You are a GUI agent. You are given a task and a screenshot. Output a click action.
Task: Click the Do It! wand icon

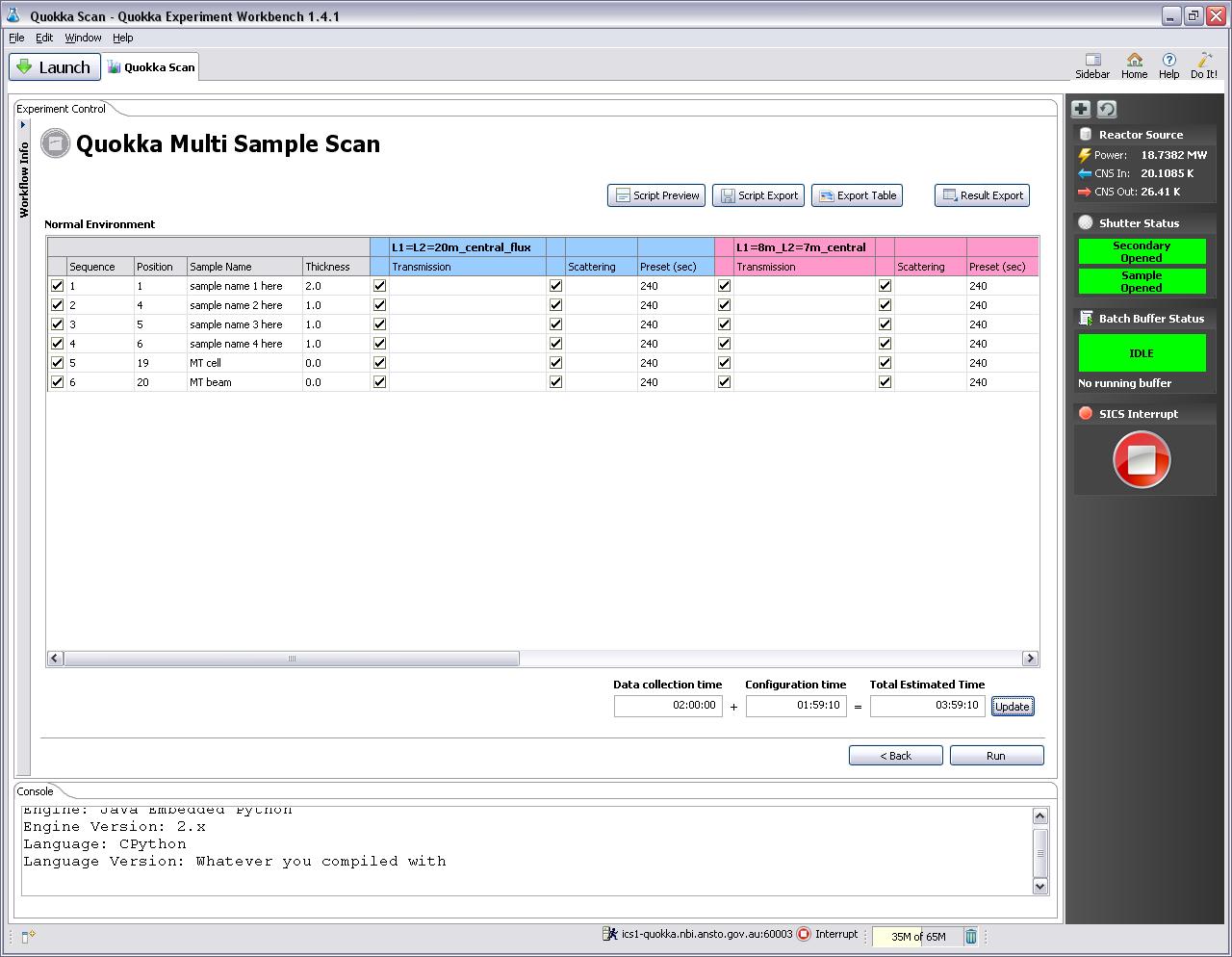point(1203,65)
